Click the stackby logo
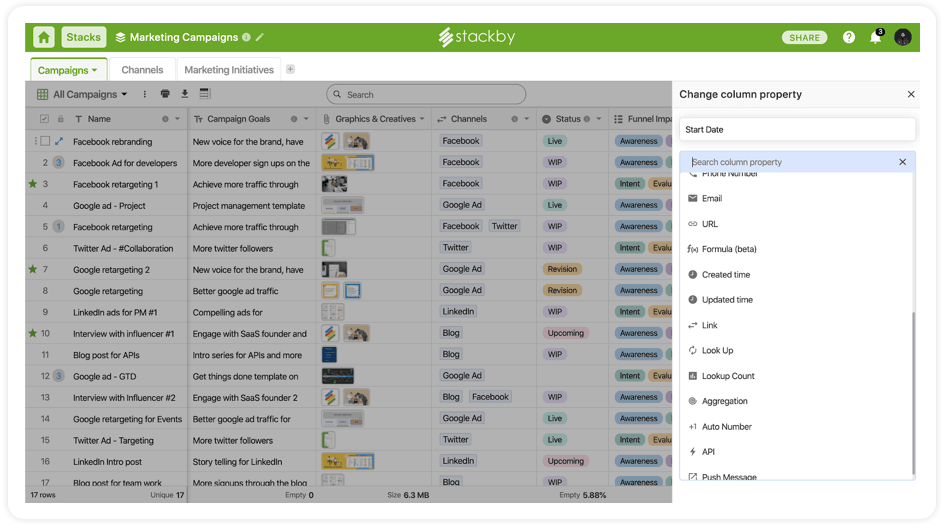 (x=477, y=37)
